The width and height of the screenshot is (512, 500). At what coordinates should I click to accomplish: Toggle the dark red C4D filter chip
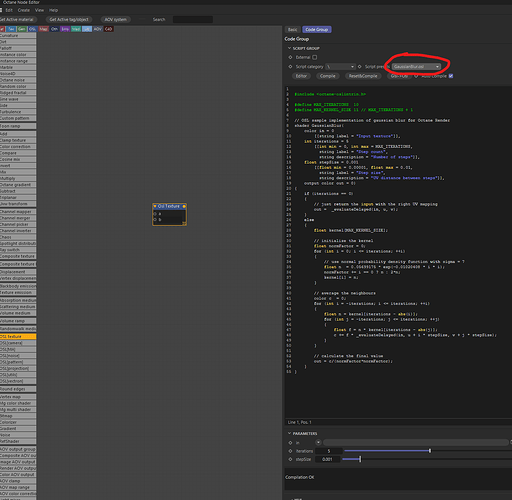point(108,29)
